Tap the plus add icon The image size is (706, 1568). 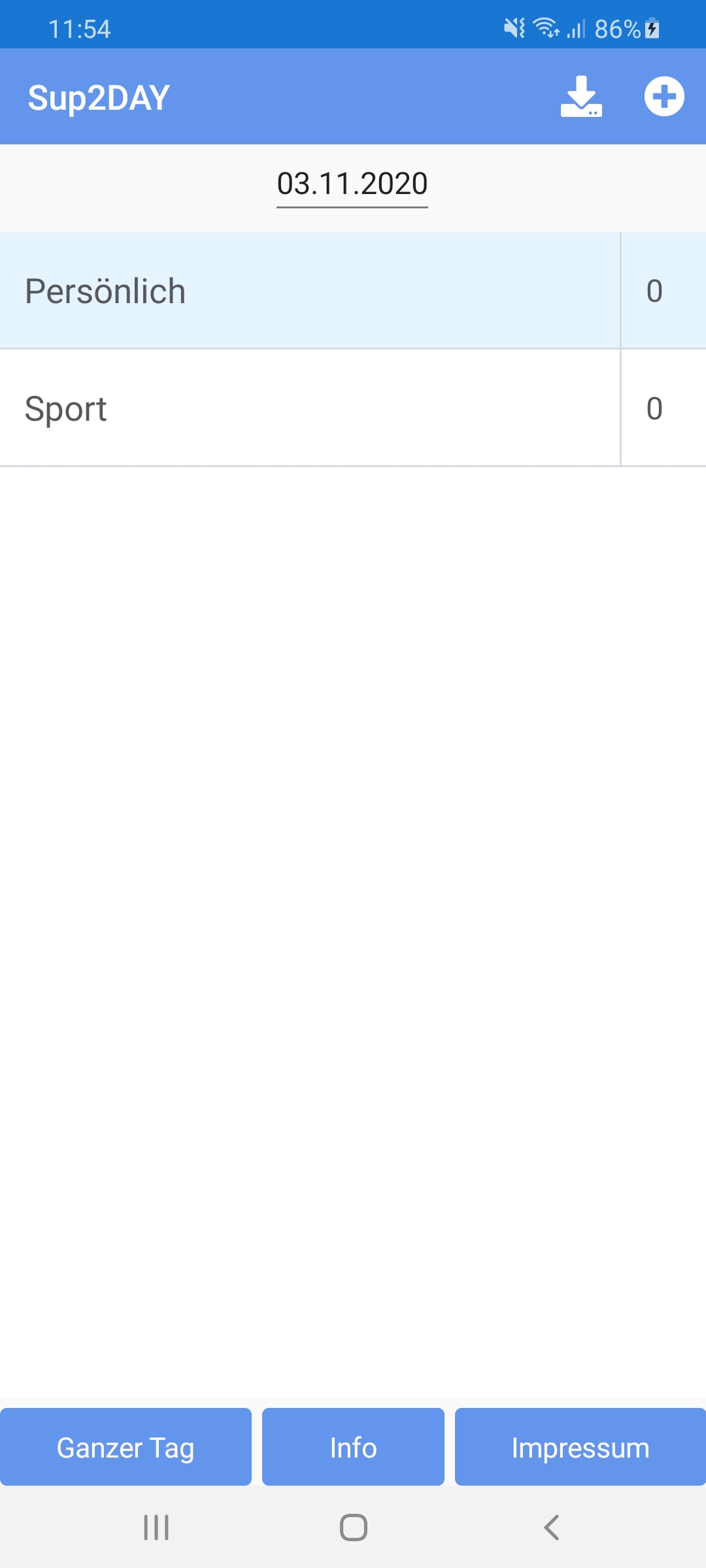(664, 97)
